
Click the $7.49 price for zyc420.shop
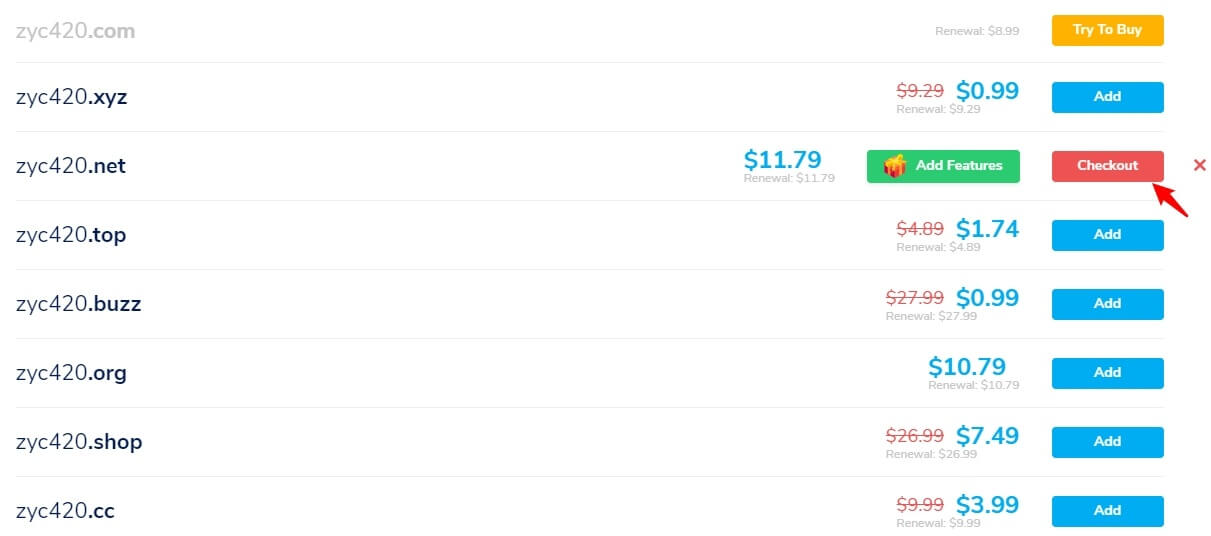tap(987, 436)
